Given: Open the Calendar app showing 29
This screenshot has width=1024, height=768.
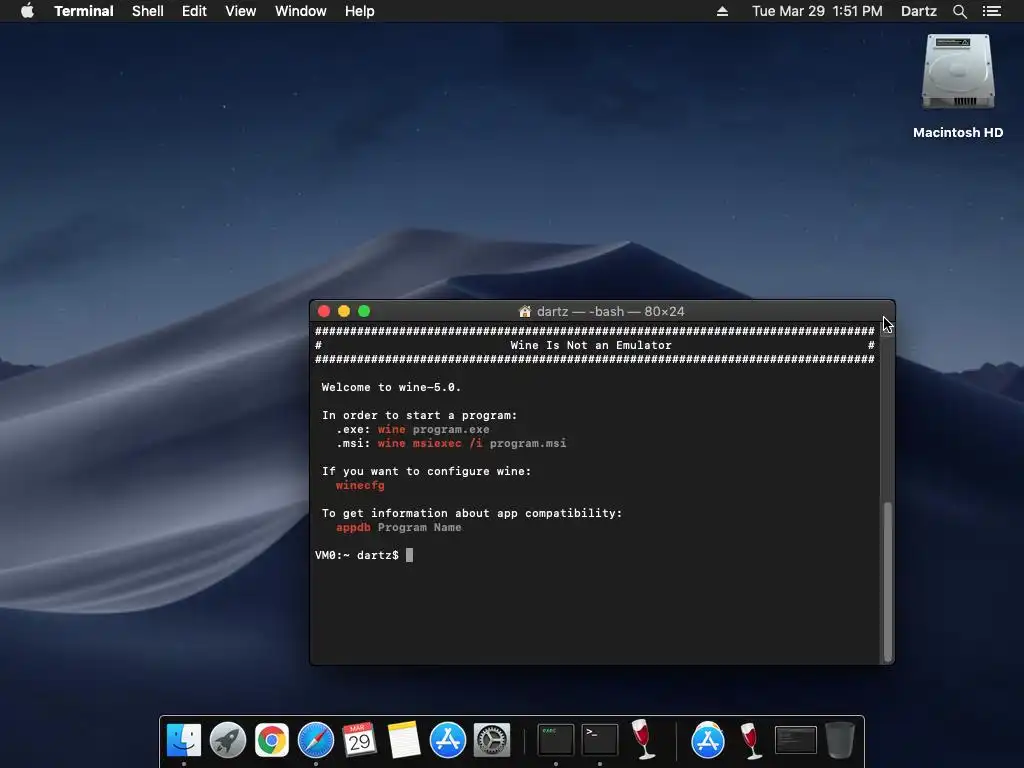Looking at the screenshot, I should pos(359,740).
